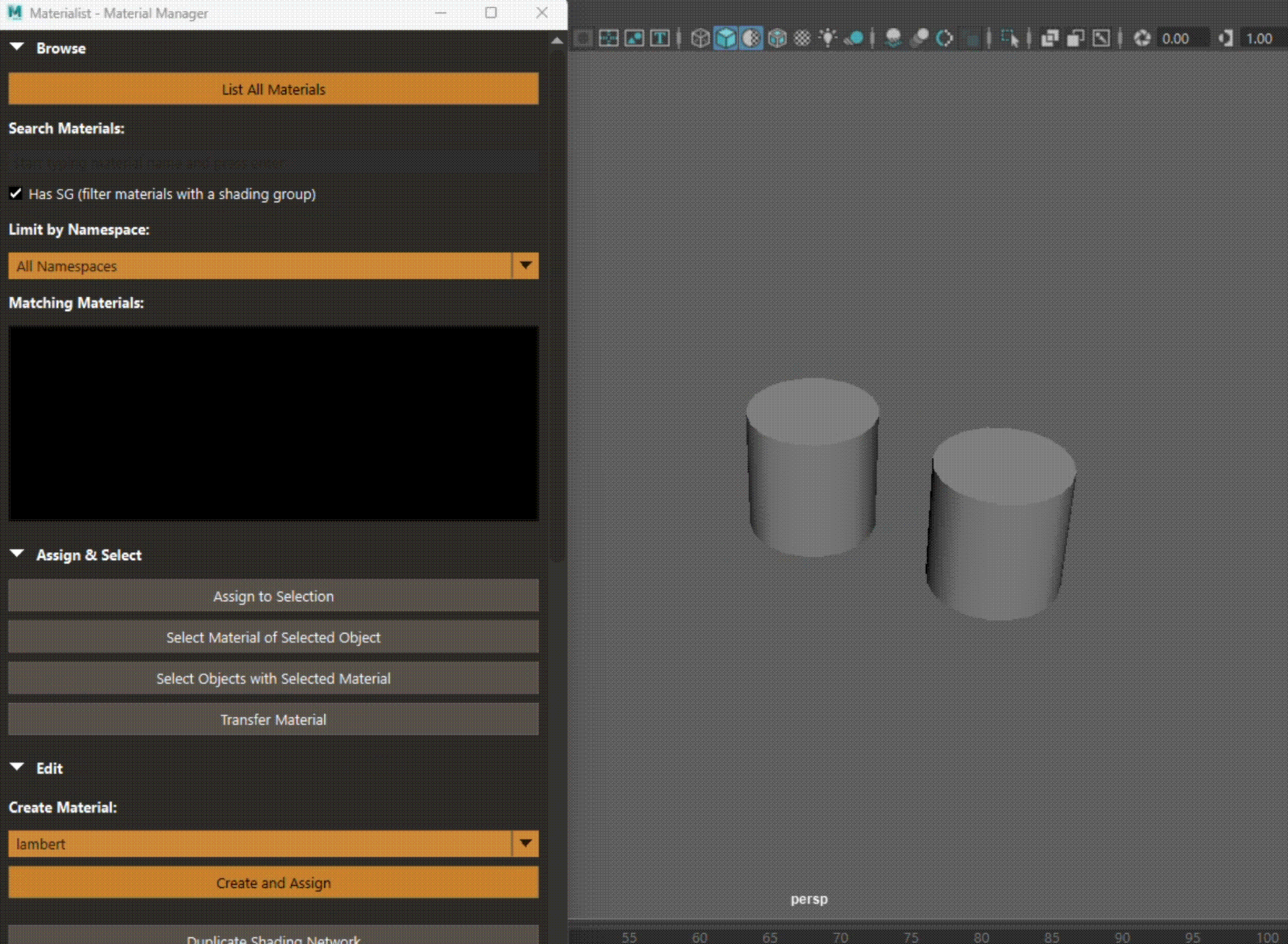Toggle screen space ambient occlusion icon

pos(893,38)
